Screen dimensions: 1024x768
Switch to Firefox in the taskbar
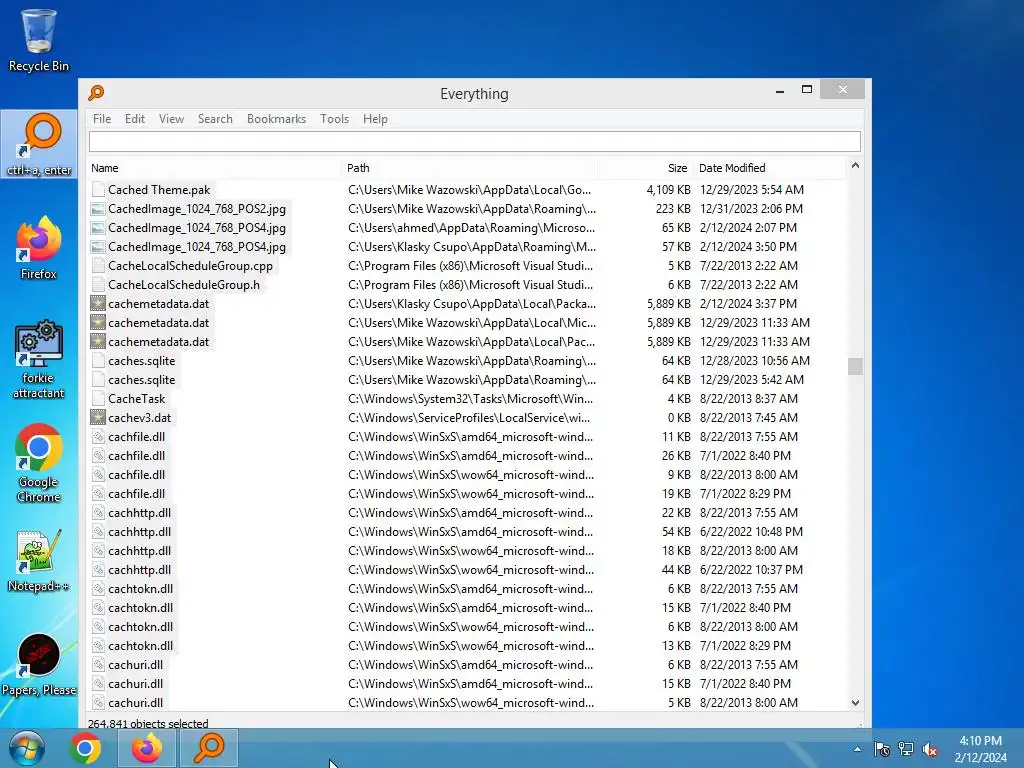pyautogui.click(x=146, y=748)
